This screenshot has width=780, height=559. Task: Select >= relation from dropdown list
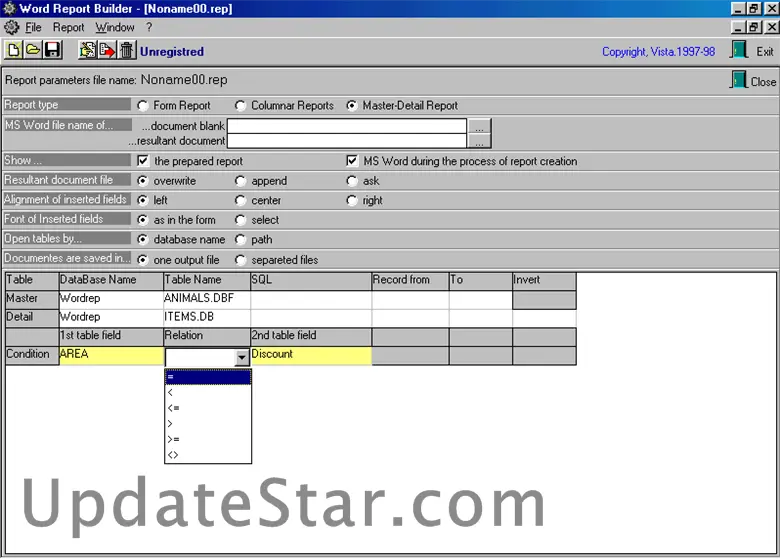pyautogui.click(x=208, y=439)
